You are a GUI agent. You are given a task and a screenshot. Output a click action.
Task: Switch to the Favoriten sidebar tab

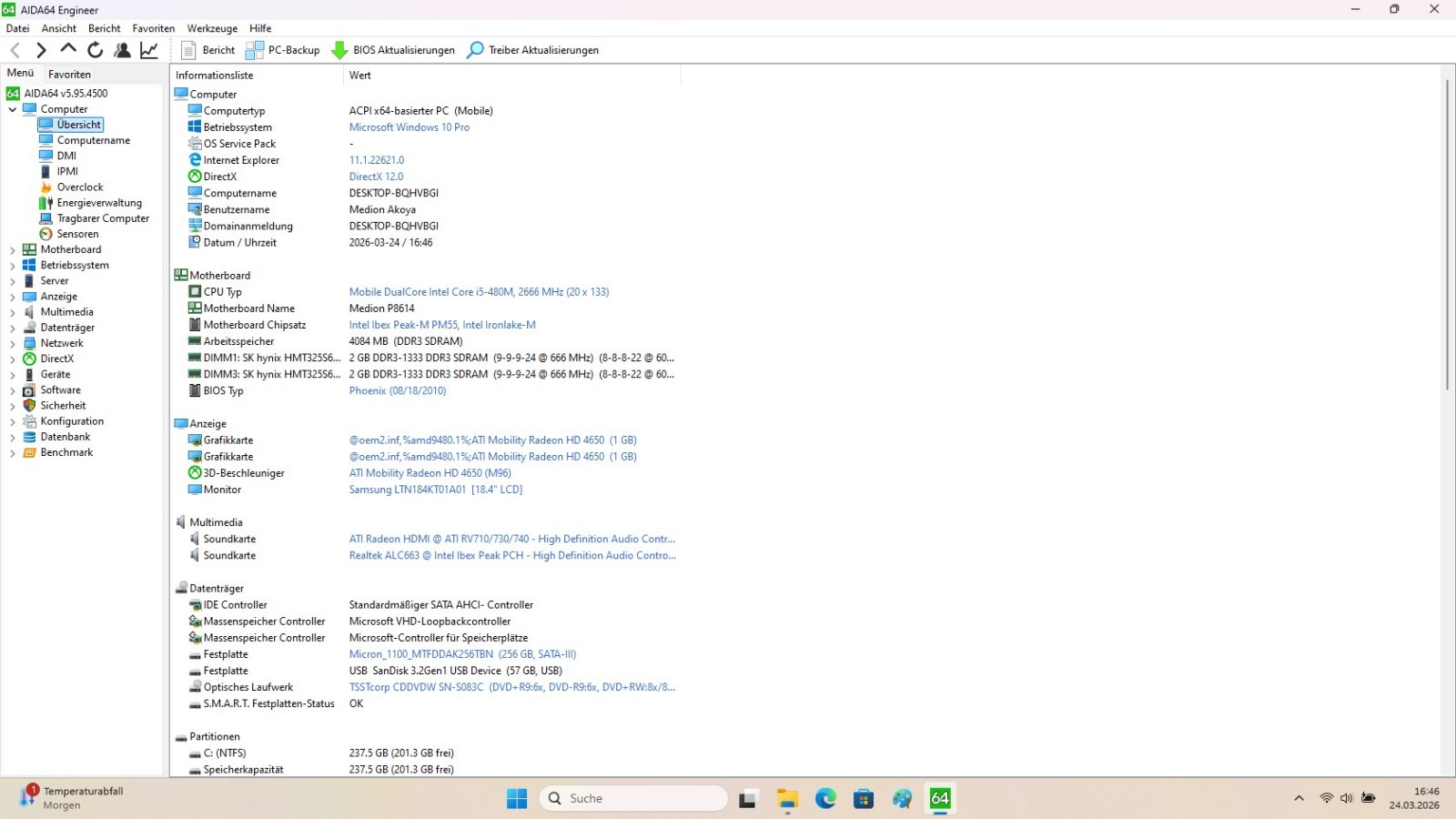[70, 75]
